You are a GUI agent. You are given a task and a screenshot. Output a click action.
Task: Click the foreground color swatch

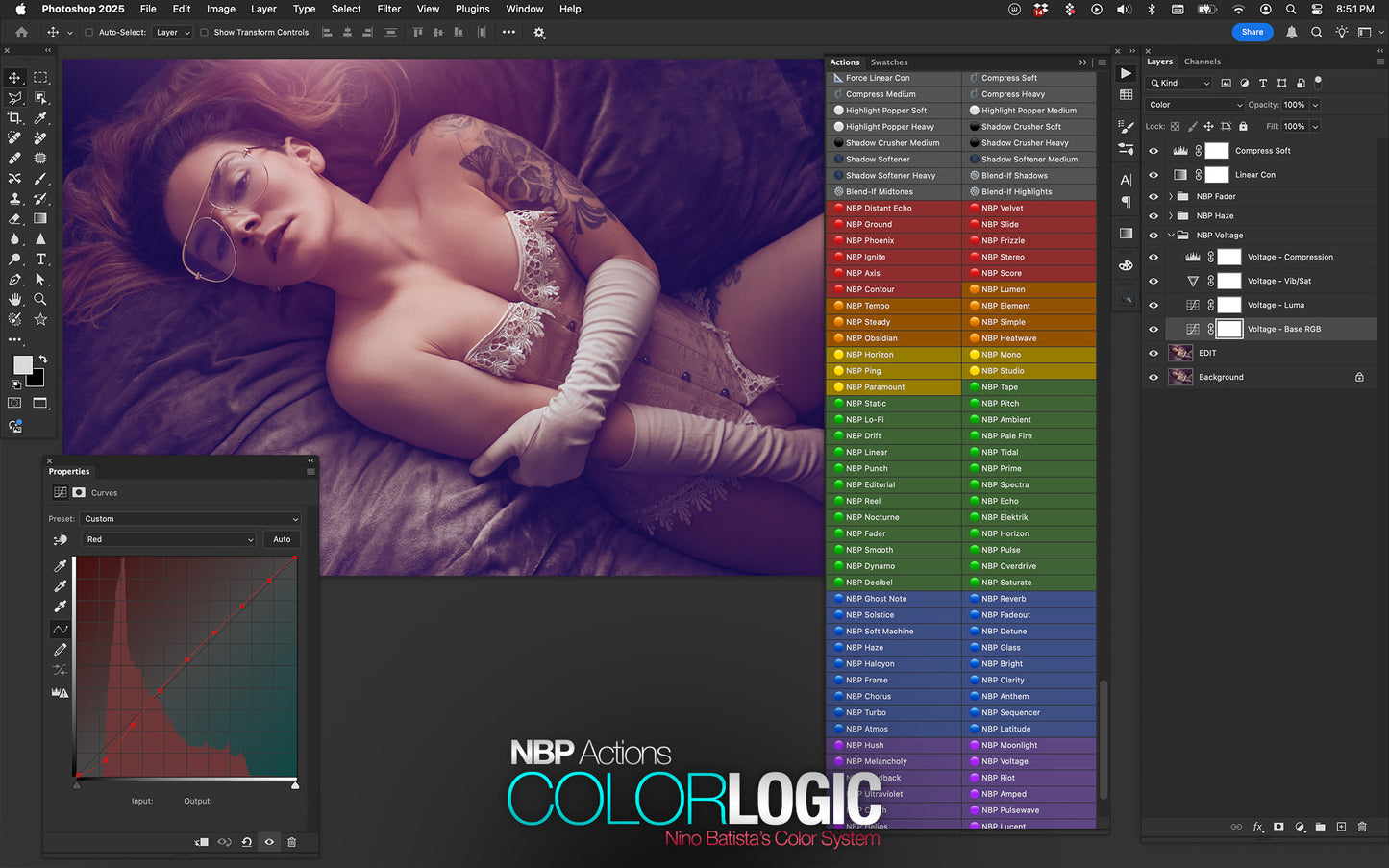point(22,364)
